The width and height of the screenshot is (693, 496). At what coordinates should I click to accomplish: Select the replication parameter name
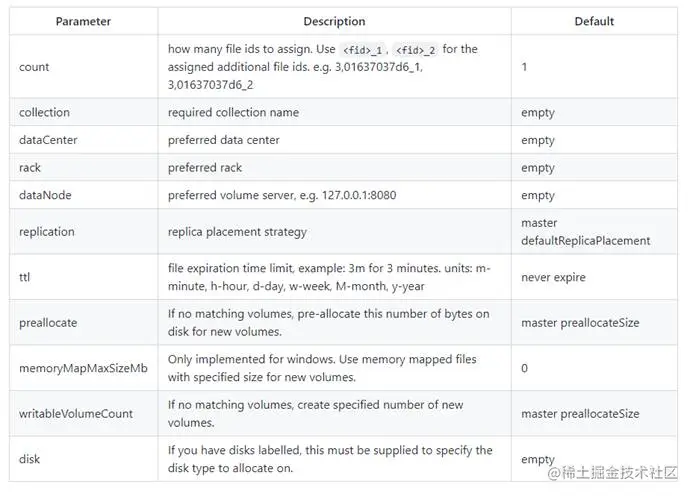[x=47, y=231]
